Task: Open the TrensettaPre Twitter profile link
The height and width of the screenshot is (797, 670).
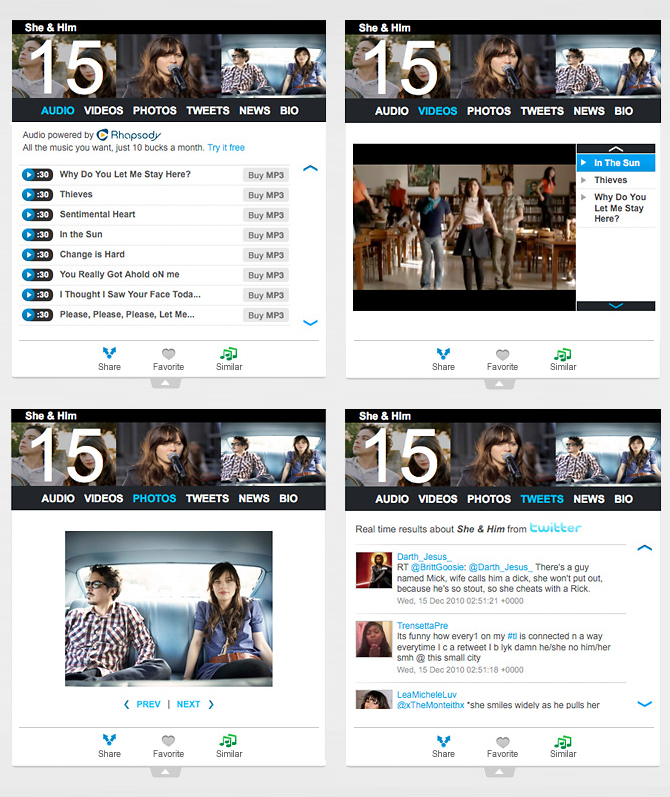Action: click(422, 626)
